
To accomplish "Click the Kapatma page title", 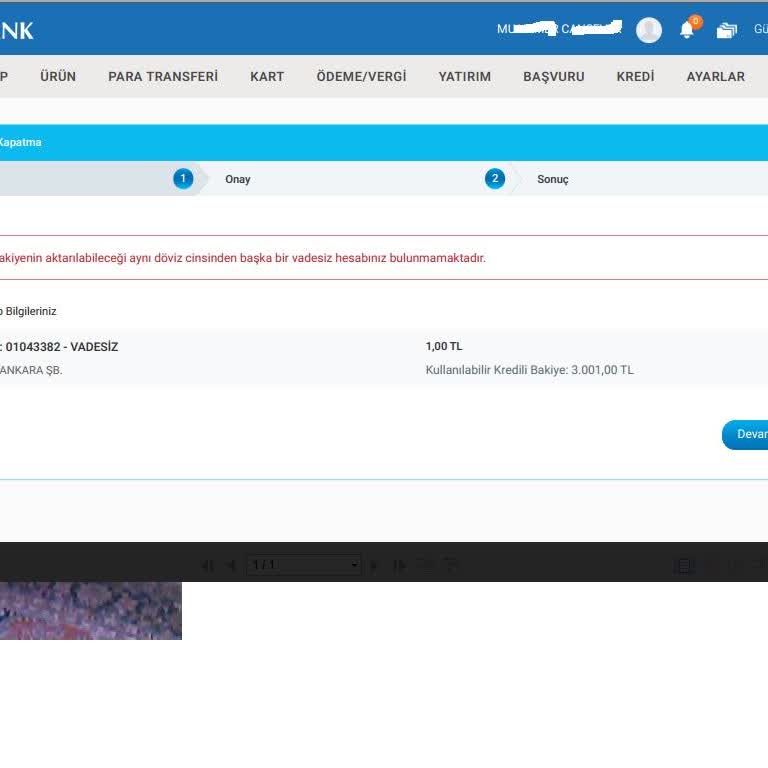I will [x=20, y=143].
